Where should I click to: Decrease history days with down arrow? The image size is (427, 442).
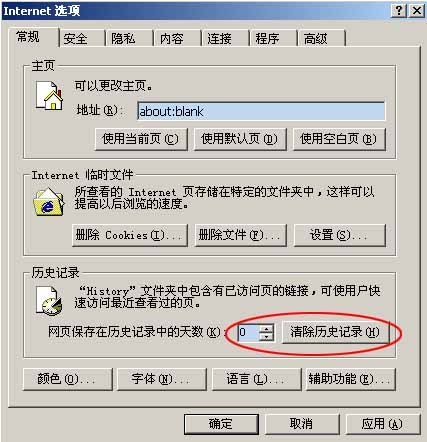[x=266, y=337]
